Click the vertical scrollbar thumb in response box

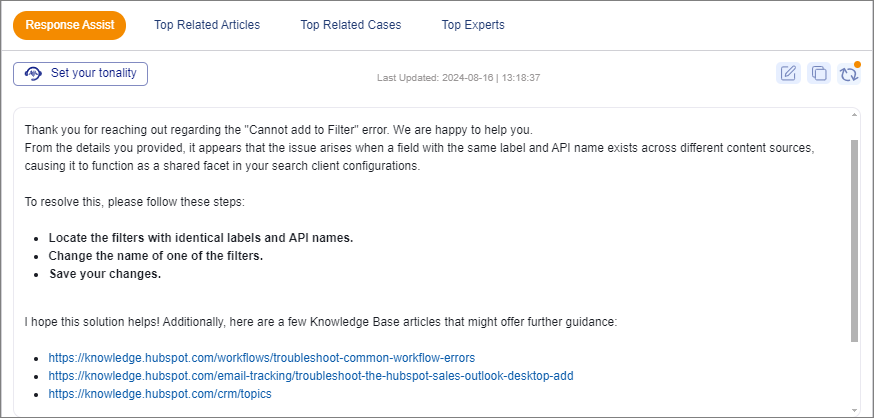pyautogui.click(x=853, y=240)
